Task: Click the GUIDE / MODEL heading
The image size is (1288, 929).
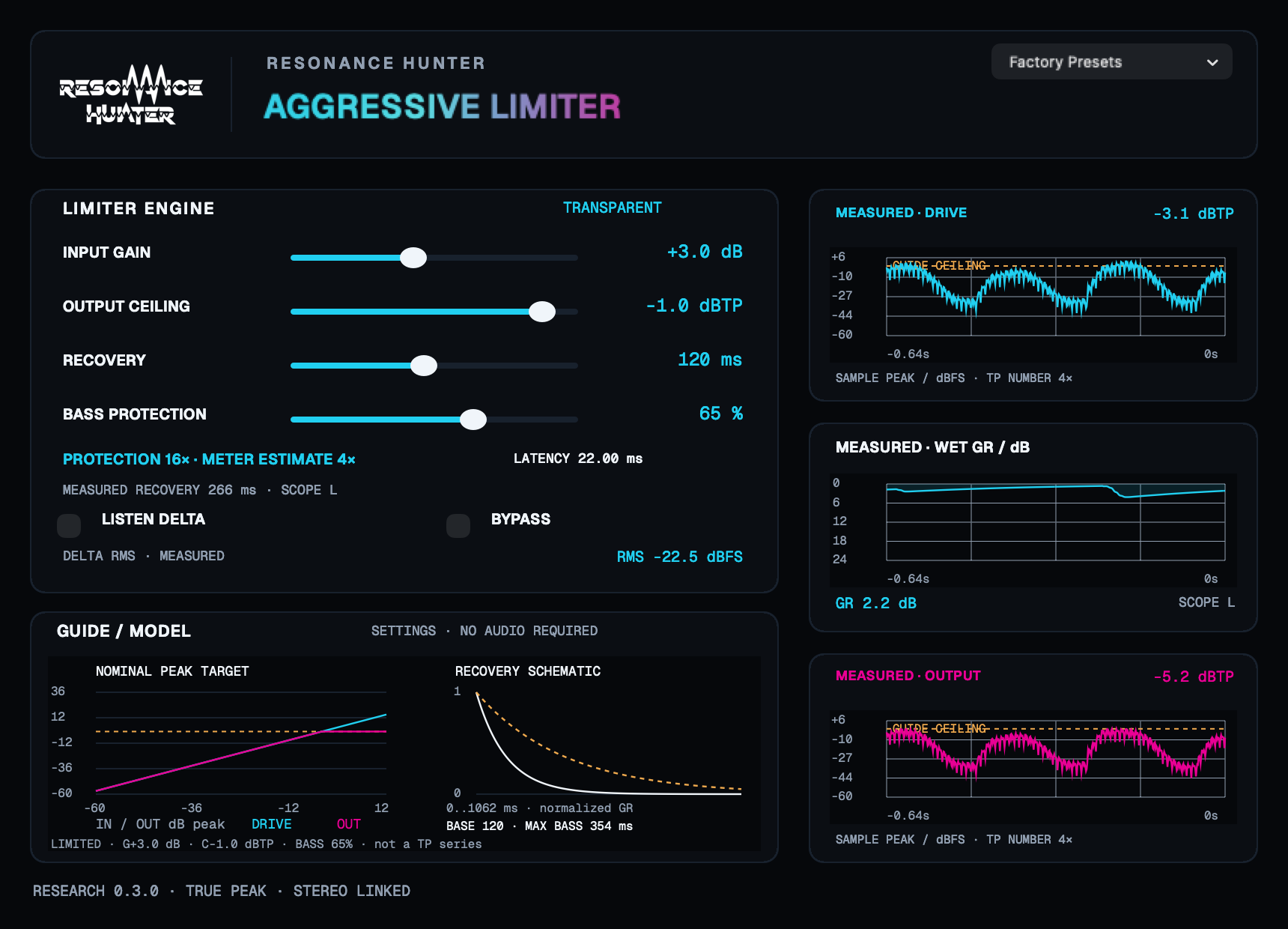Action: [x=124, y=631]
